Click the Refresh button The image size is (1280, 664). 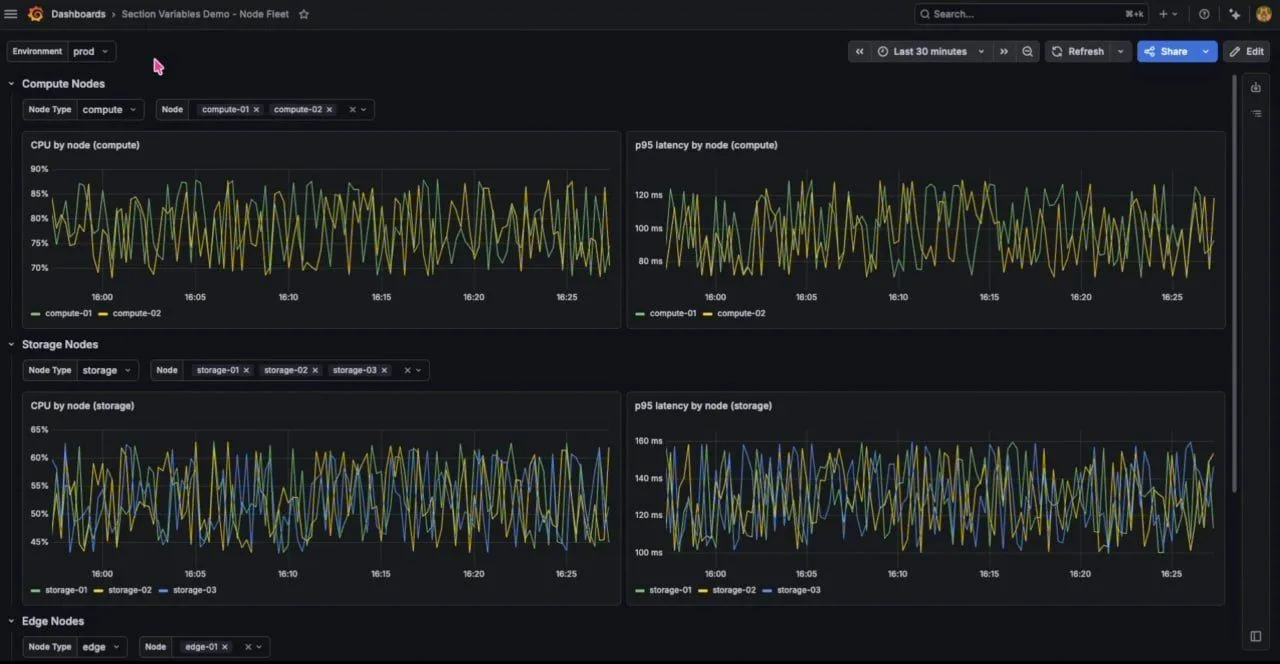click(x=1078, y=51)
